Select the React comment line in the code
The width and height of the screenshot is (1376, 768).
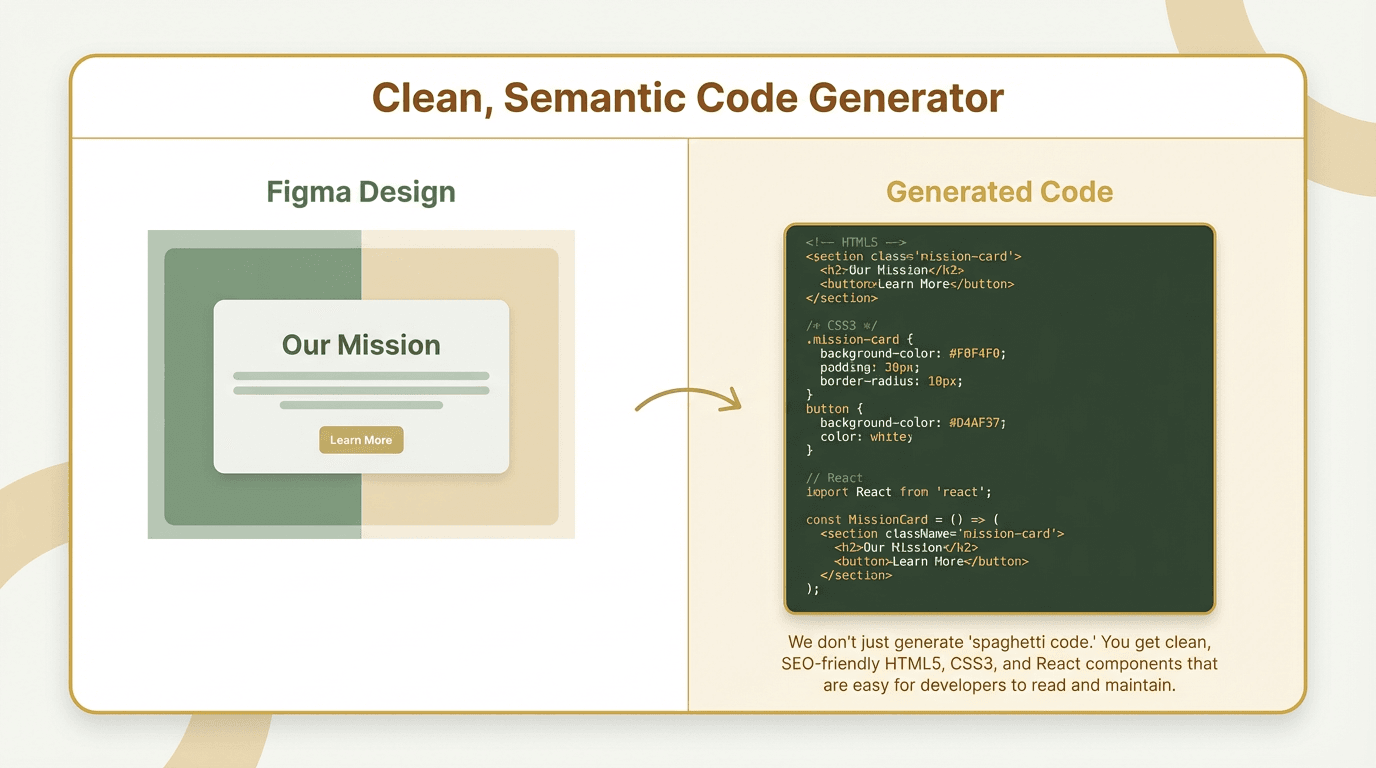pos(834,478)
